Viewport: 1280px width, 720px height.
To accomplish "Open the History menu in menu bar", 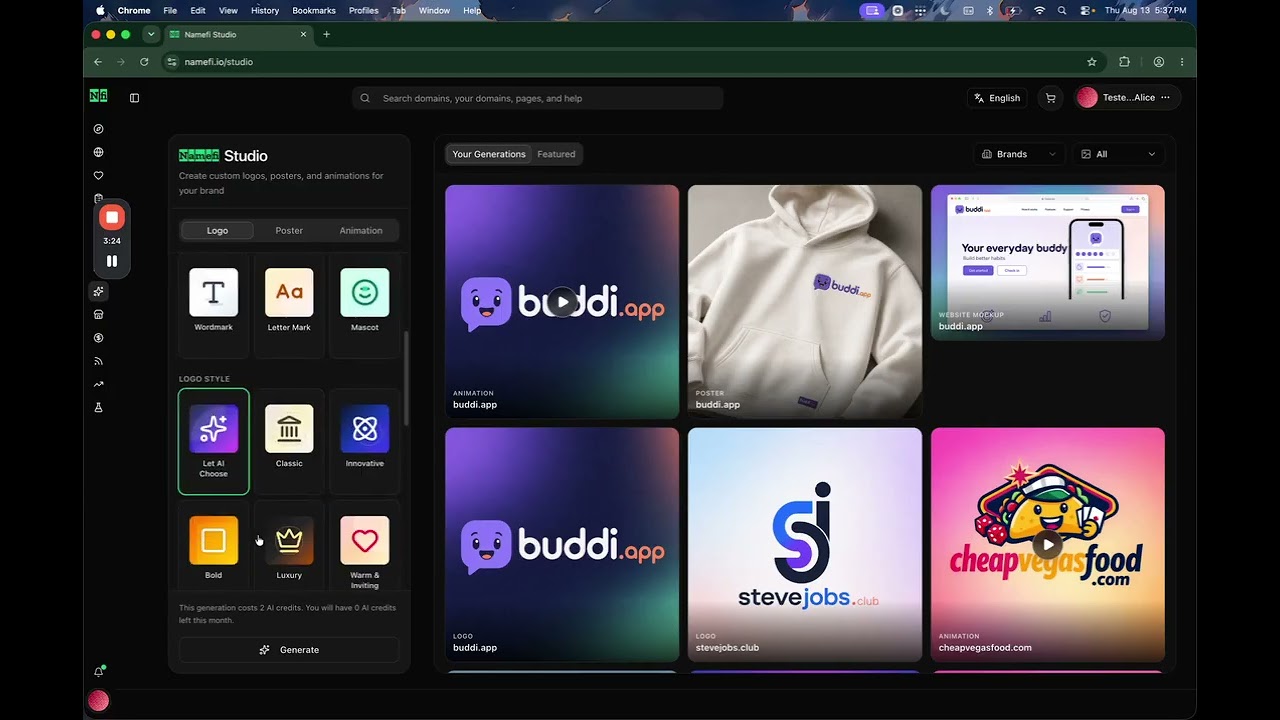I will pyautogui.click(x=265, y=10).
